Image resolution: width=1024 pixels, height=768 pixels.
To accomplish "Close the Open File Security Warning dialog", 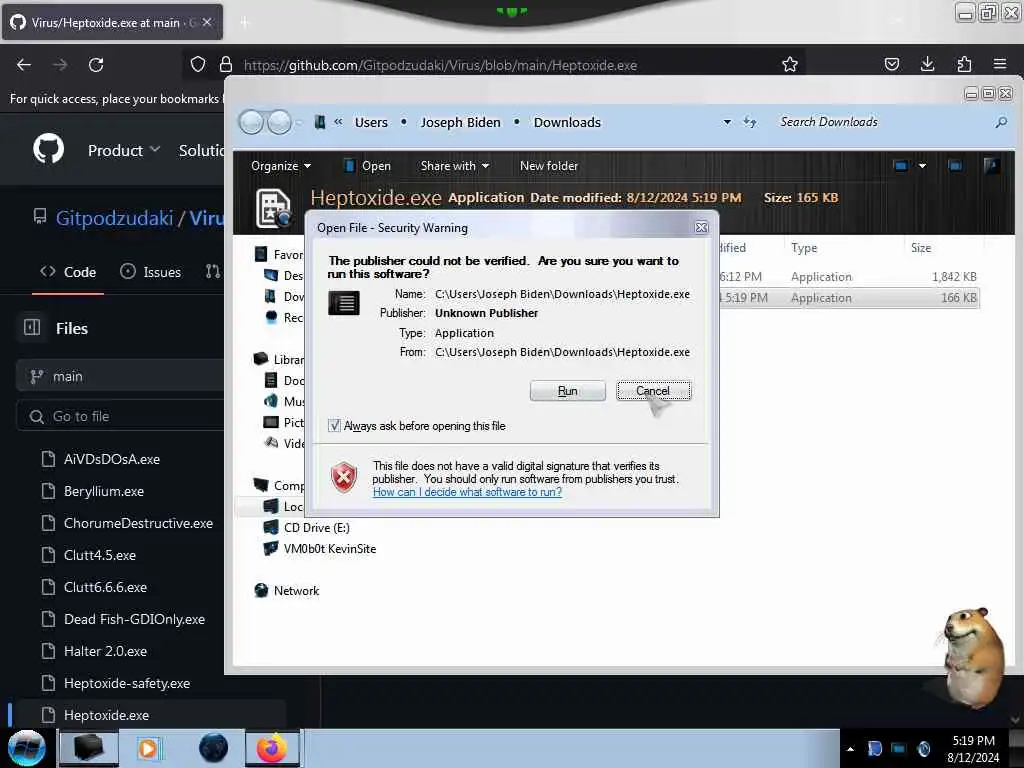I will pyautogui.click(x=701, y=227).
